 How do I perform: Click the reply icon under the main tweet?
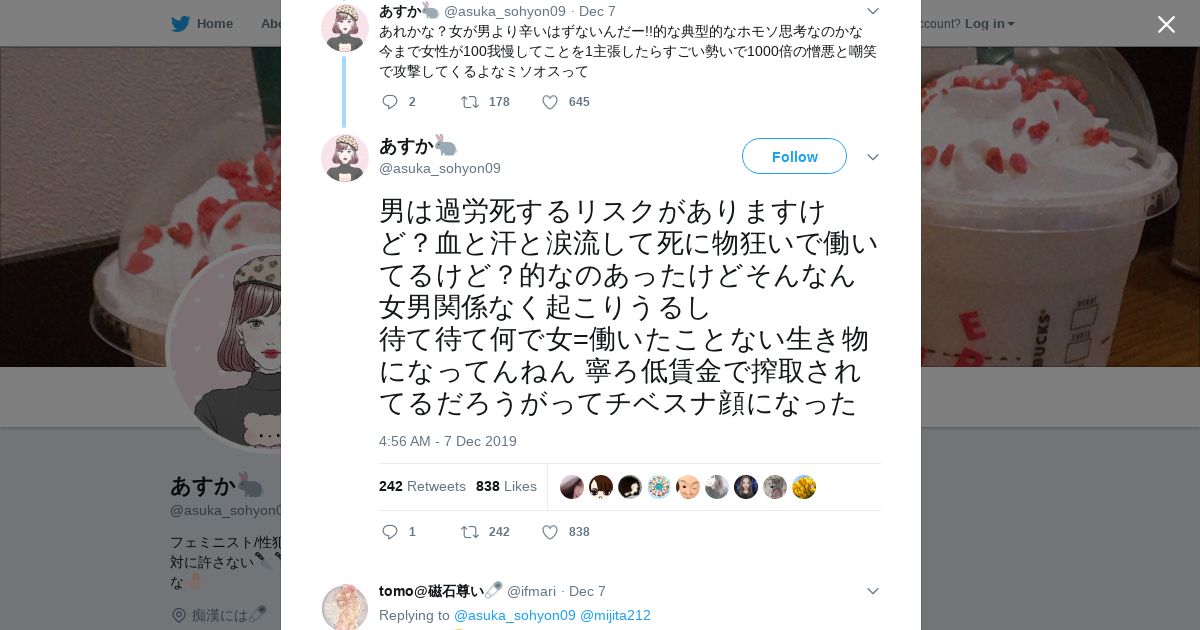click(390, 532)
